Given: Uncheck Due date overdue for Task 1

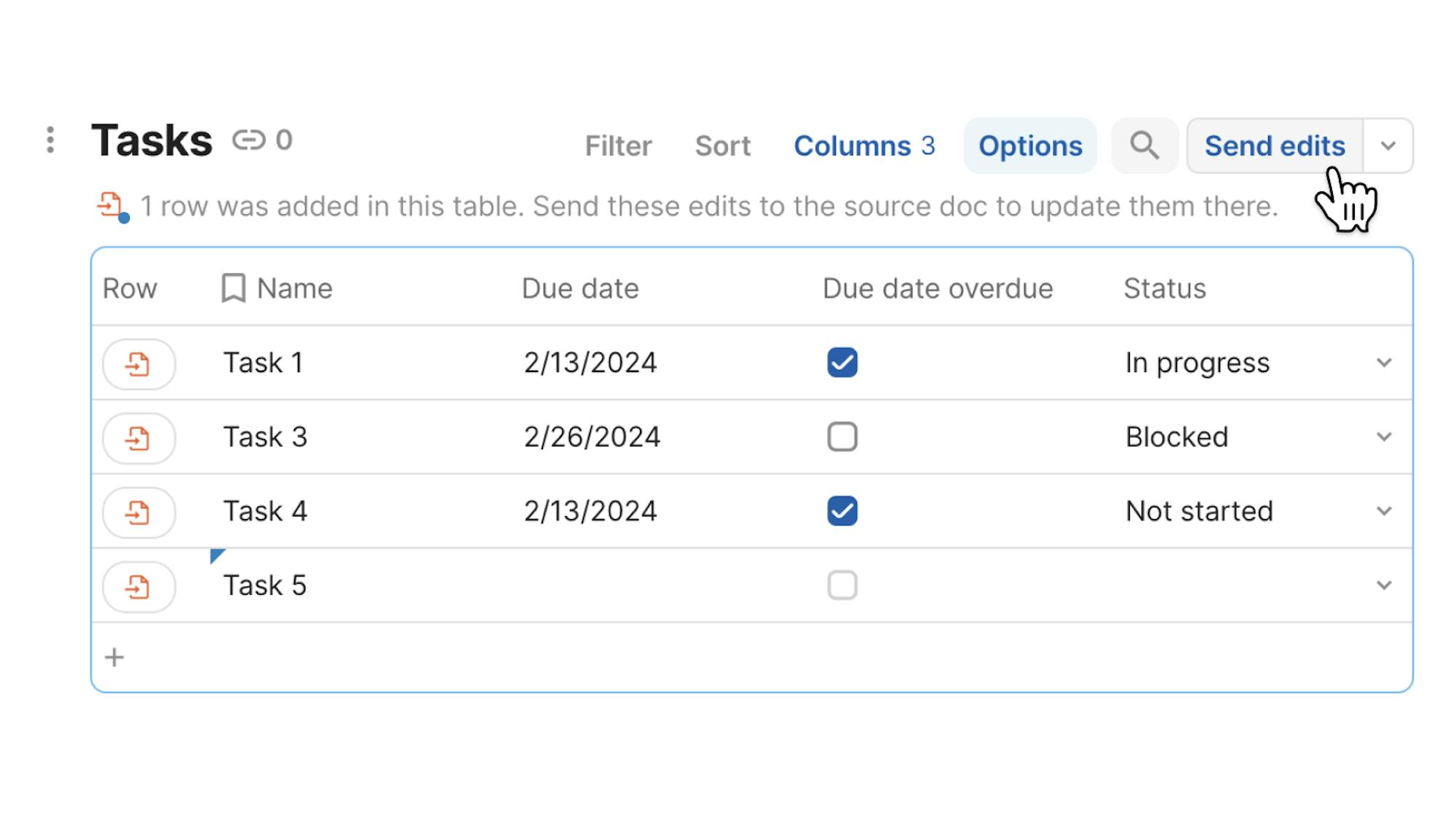Looking at the screenshot, I should tap(842, 363).
